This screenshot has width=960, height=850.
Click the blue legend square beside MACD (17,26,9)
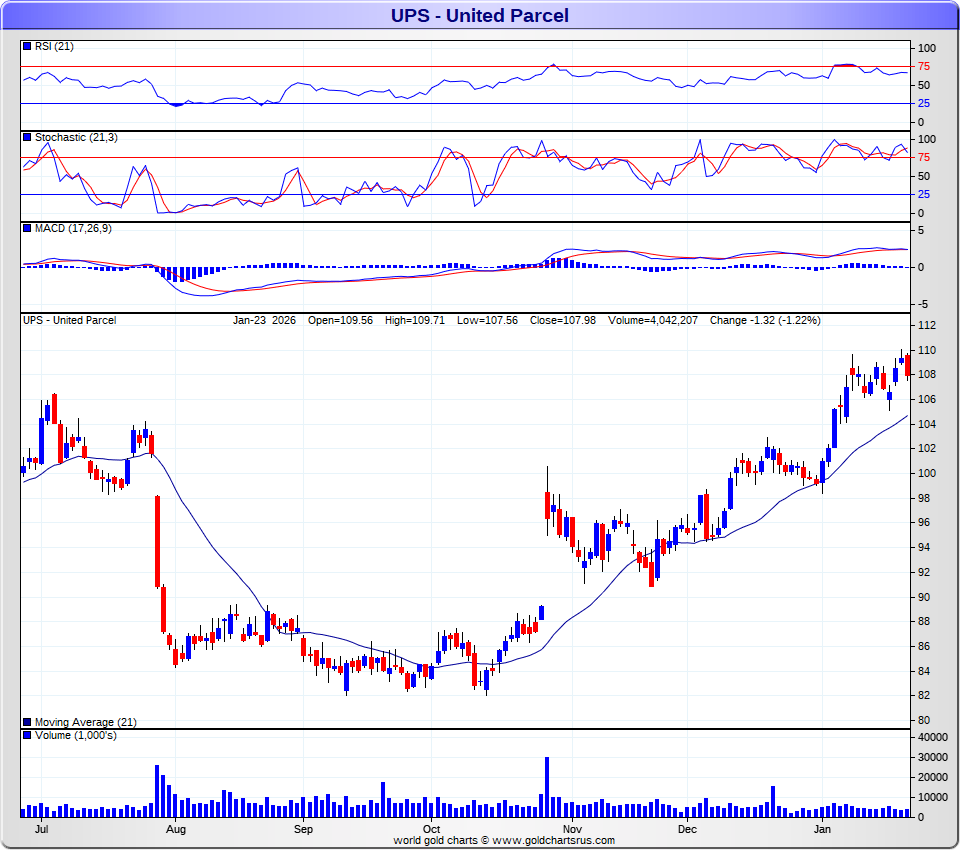pyautogui.click(x=27, y=228)
